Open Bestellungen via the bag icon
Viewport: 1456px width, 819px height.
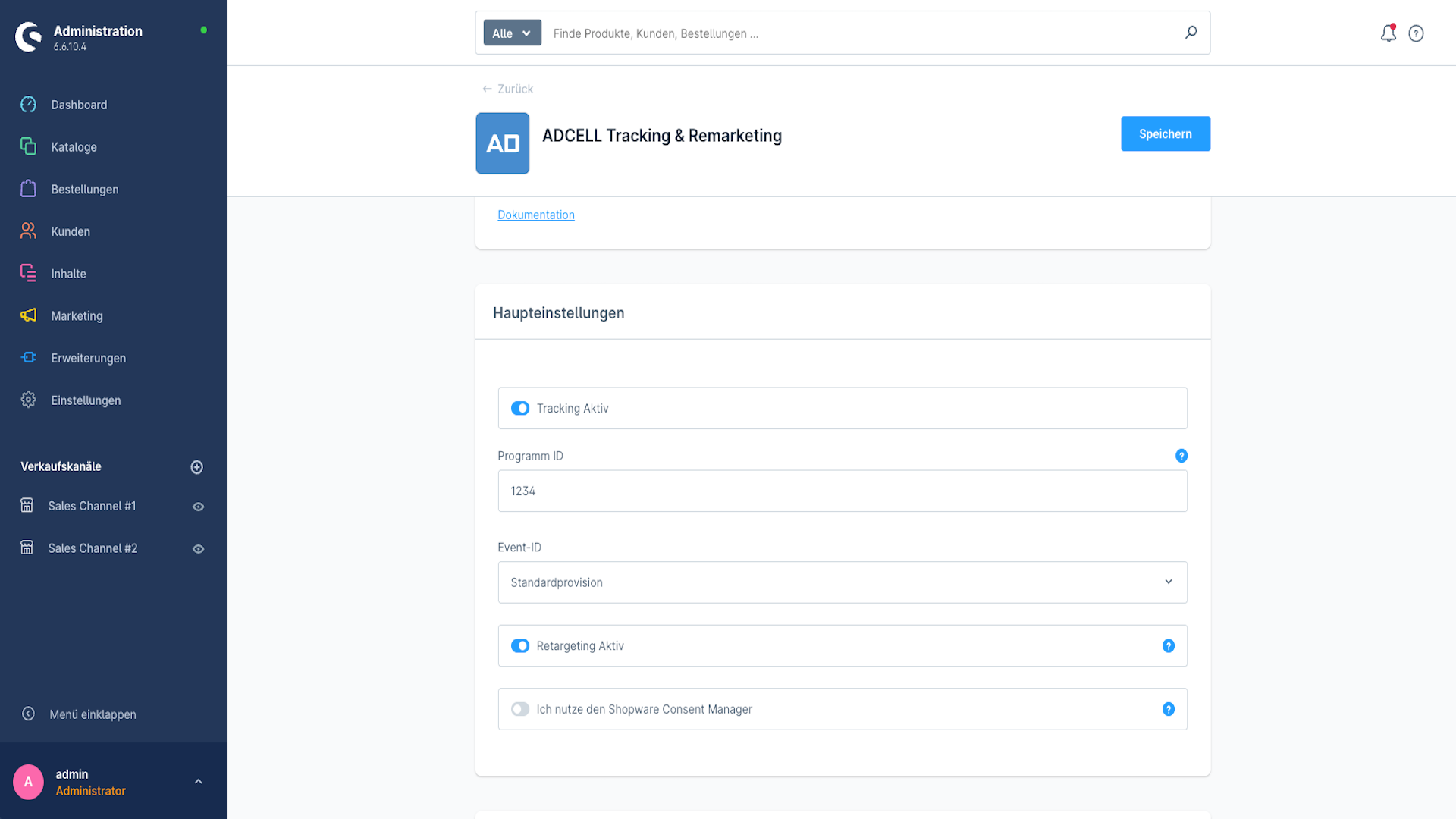click(x=28, y=189)
